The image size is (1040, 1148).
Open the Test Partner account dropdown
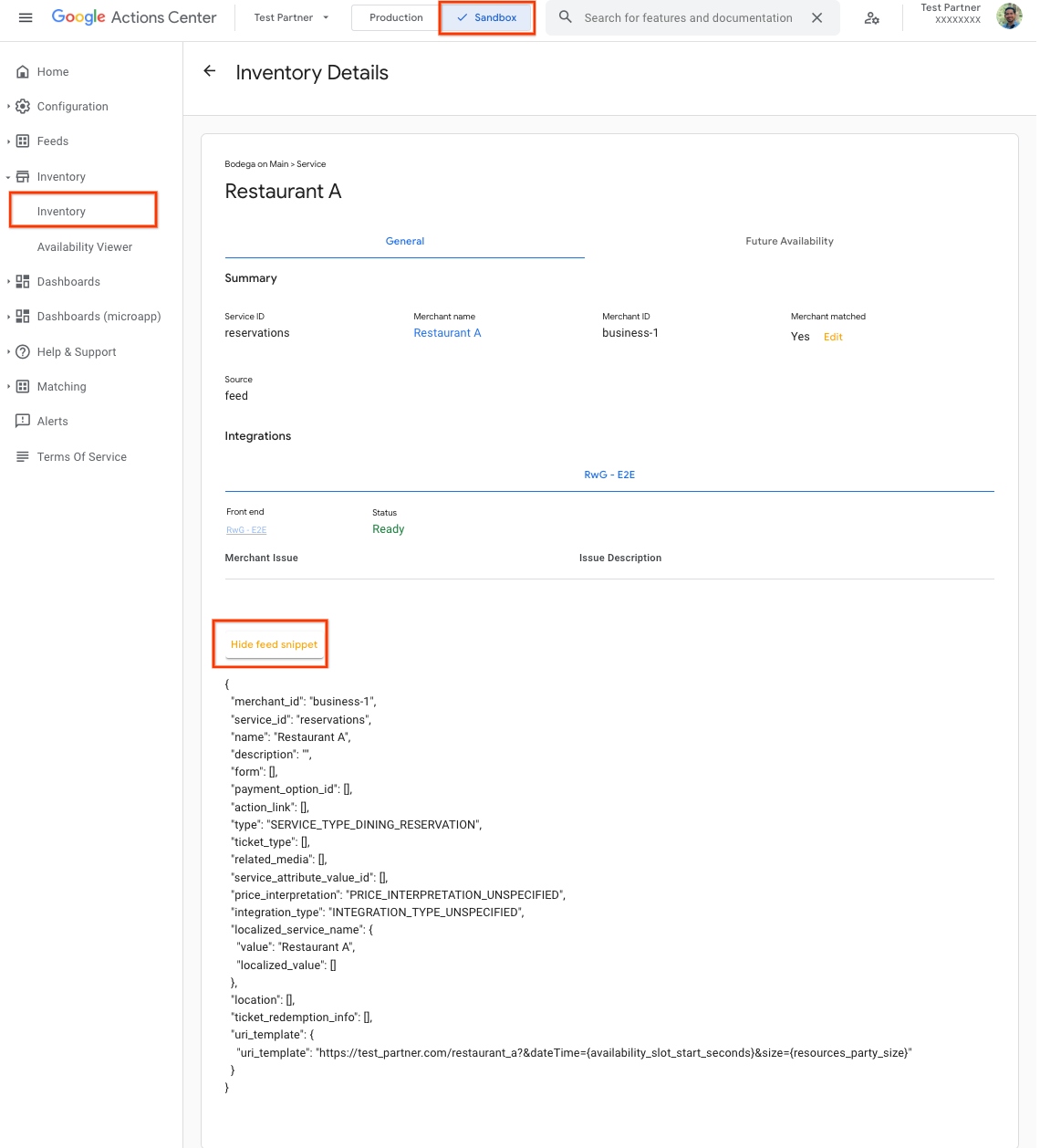pos(290,16)
